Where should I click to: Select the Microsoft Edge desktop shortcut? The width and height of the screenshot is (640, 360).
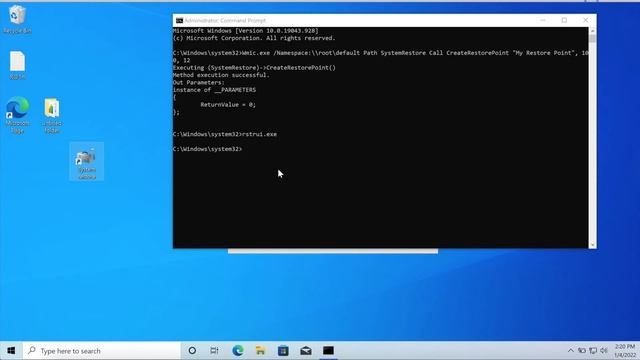click(x=18, y=115)
